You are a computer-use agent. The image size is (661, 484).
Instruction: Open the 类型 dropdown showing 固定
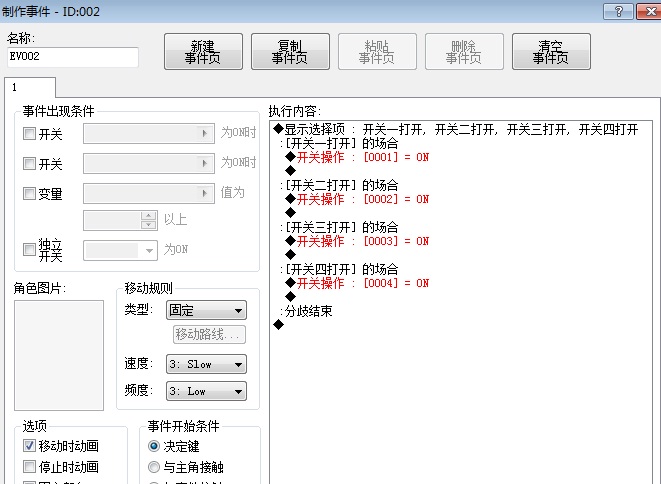[207, 310]
